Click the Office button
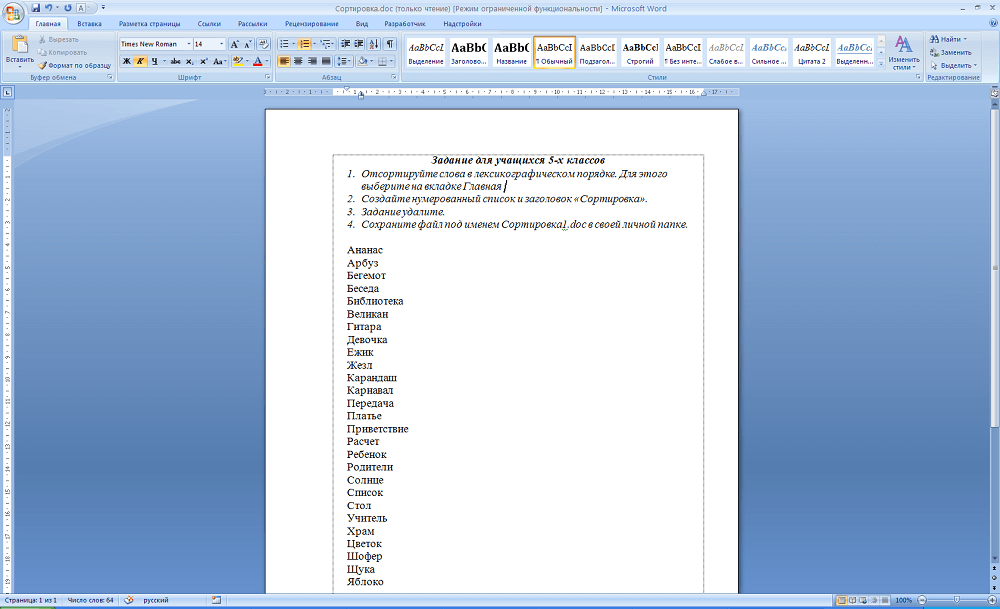The height and width of the screenshot is (609, 1000). coord(13,12)
